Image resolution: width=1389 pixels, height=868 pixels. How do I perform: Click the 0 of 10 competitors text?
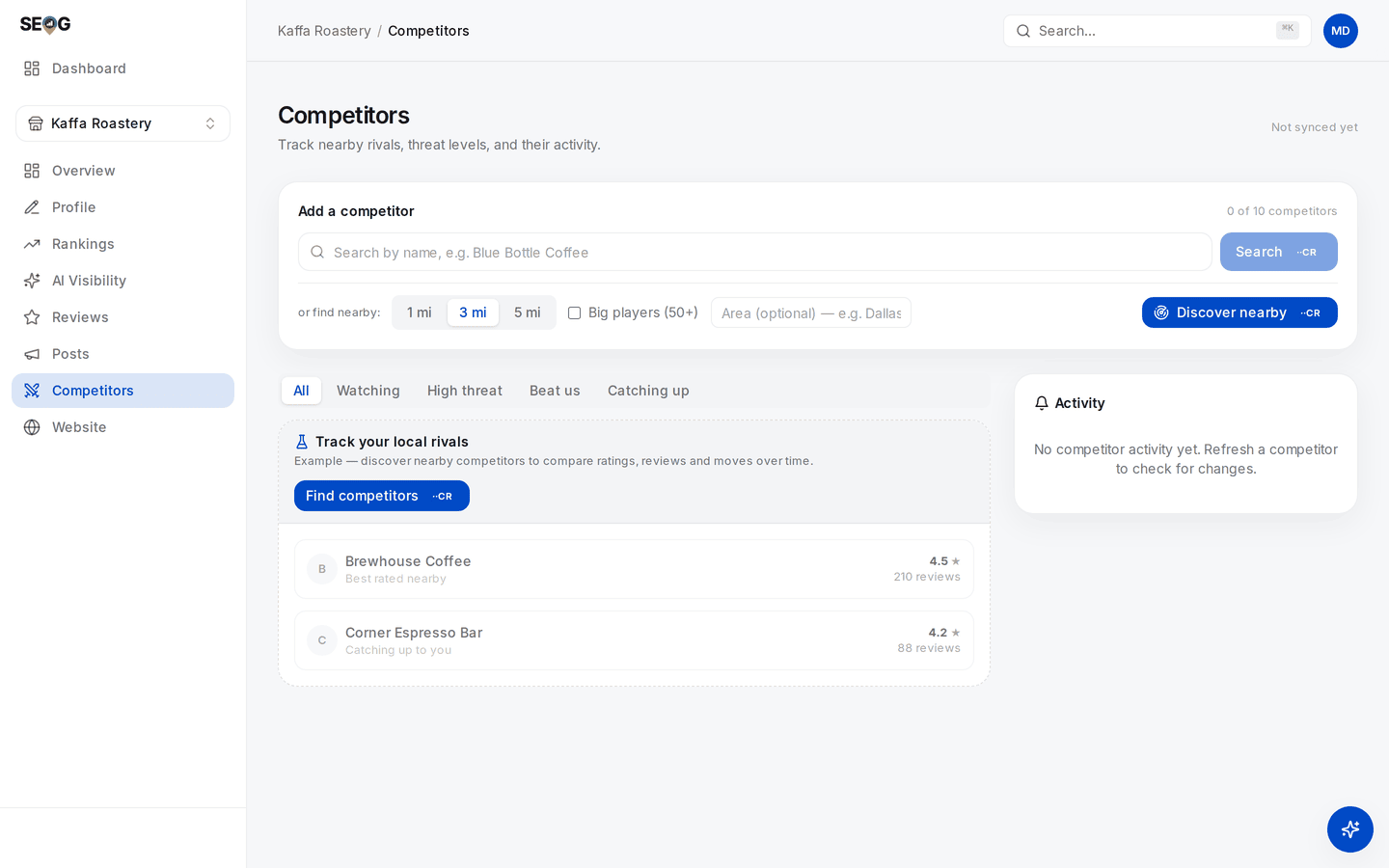(1282, 211)
